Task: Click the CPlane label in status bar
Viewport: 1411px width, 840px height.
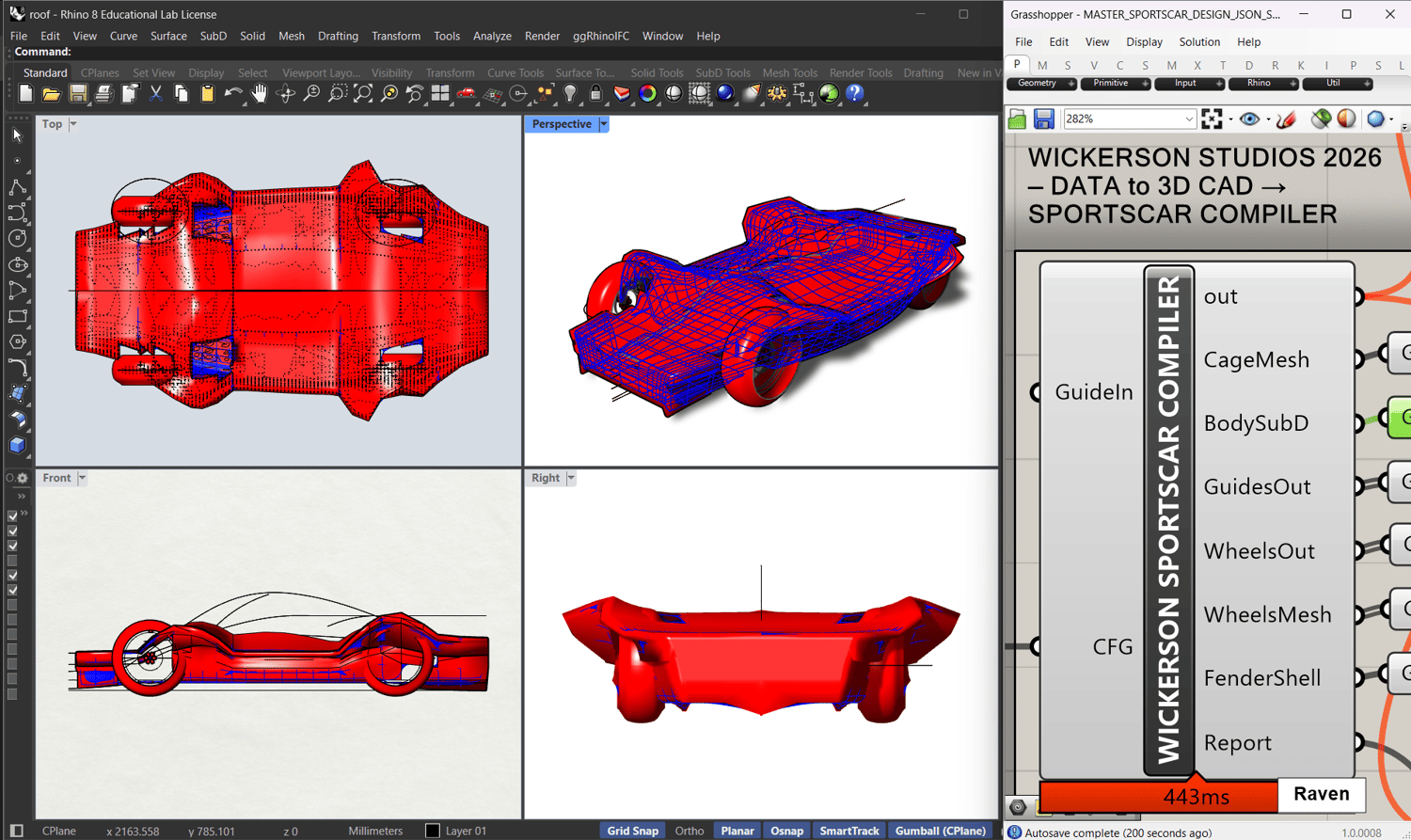Action: coord(58,831)
